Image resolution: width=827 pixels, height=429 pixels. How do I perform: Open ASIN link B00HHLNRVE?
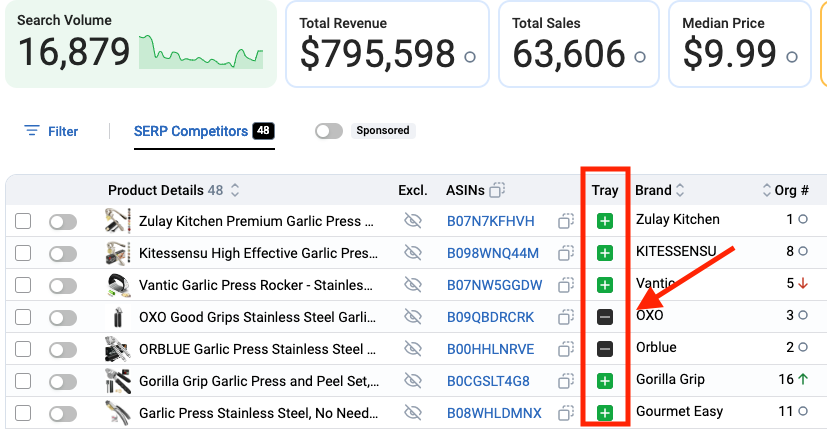(x=491, y=349)
